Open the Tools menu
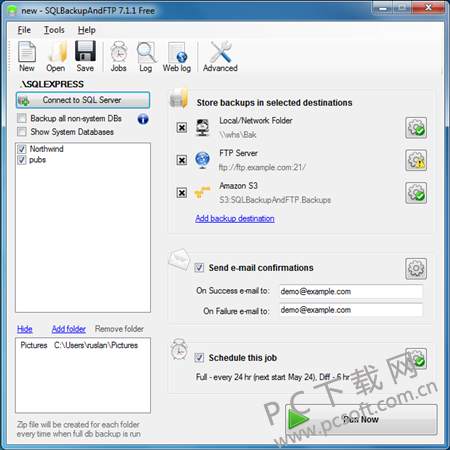 click(x=54, y=30)
